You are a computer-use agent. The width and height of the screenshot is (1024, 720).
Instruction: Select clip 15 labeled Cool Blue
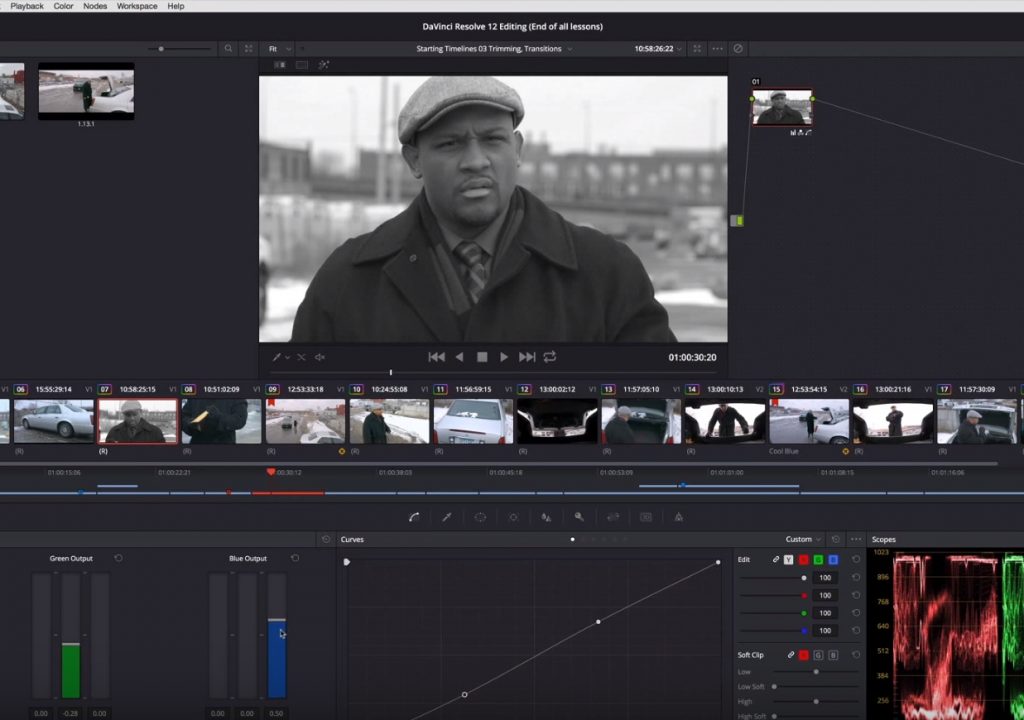pyautogui.click(x=809, y=421)
